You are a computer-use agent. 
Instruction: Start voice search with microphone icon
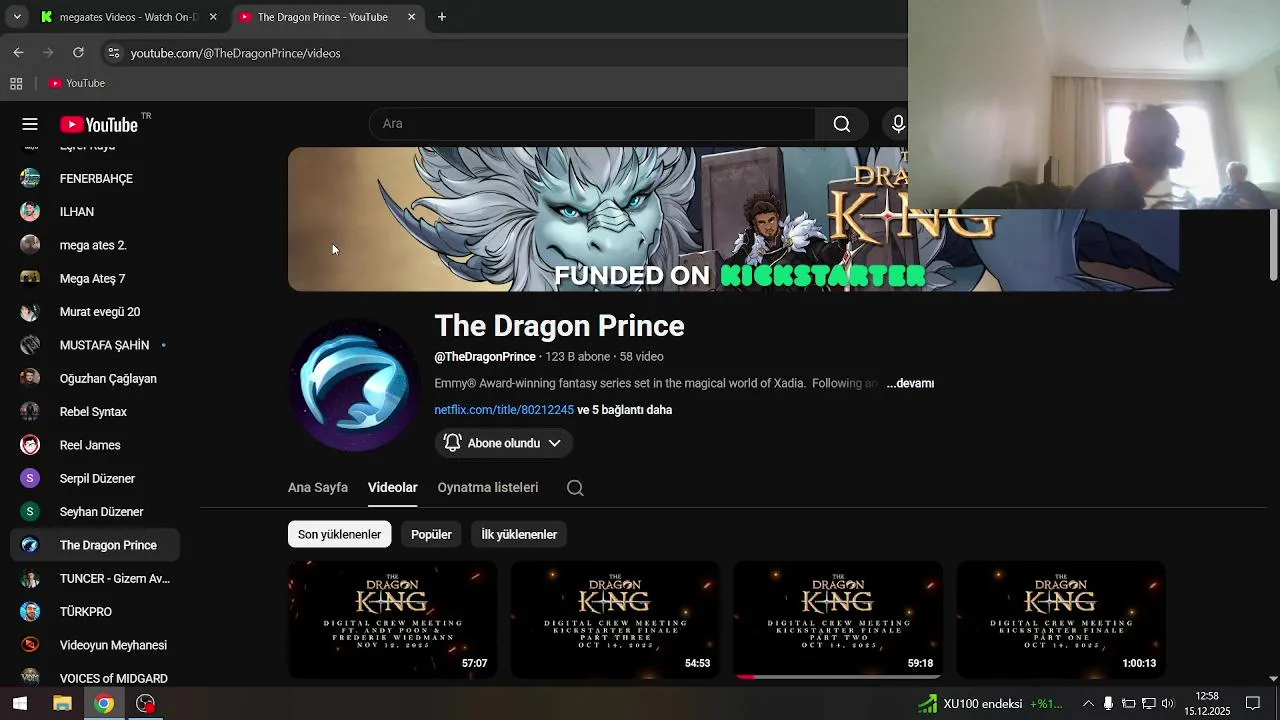898,124
